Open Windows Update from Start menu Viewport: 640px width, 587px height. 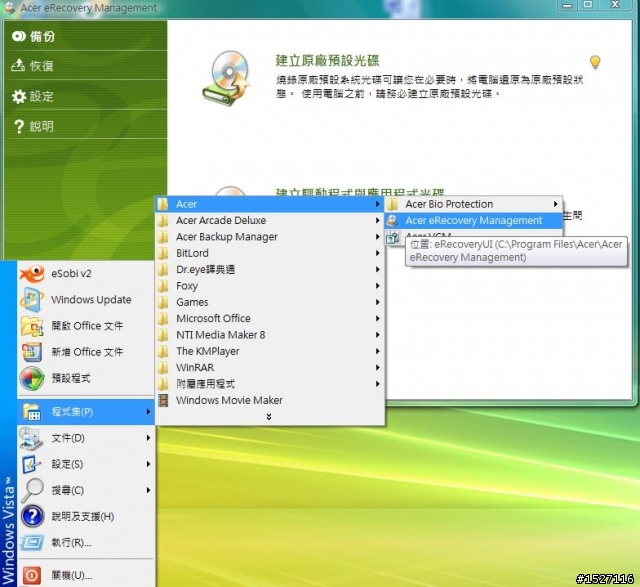coord(86,300)
